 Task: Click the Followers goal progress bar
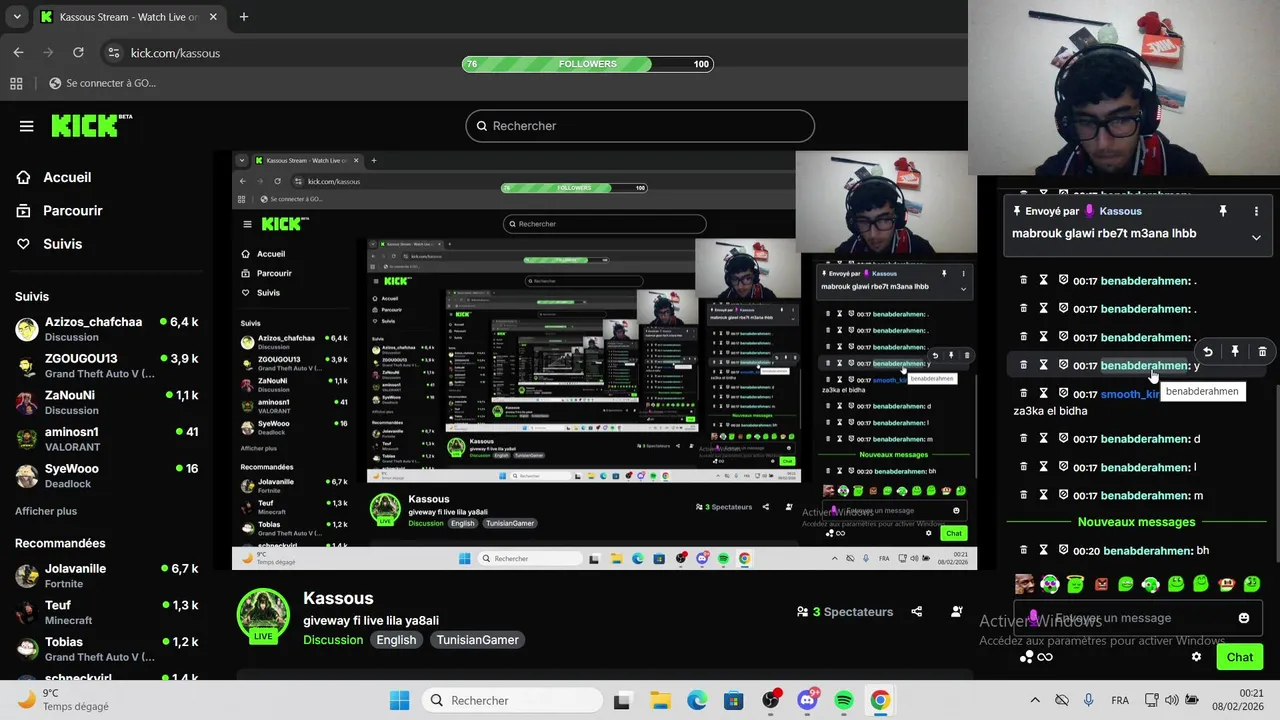pos(588,64)
